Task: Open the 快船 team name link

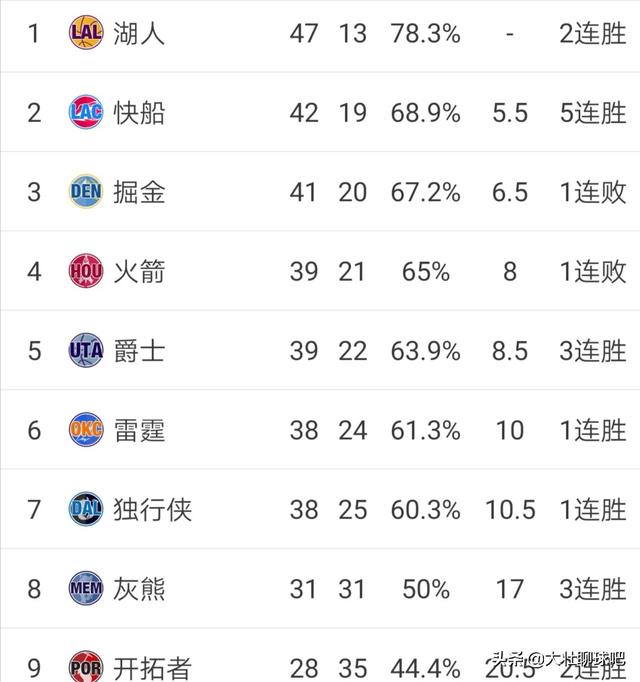Action: point(139,113)
